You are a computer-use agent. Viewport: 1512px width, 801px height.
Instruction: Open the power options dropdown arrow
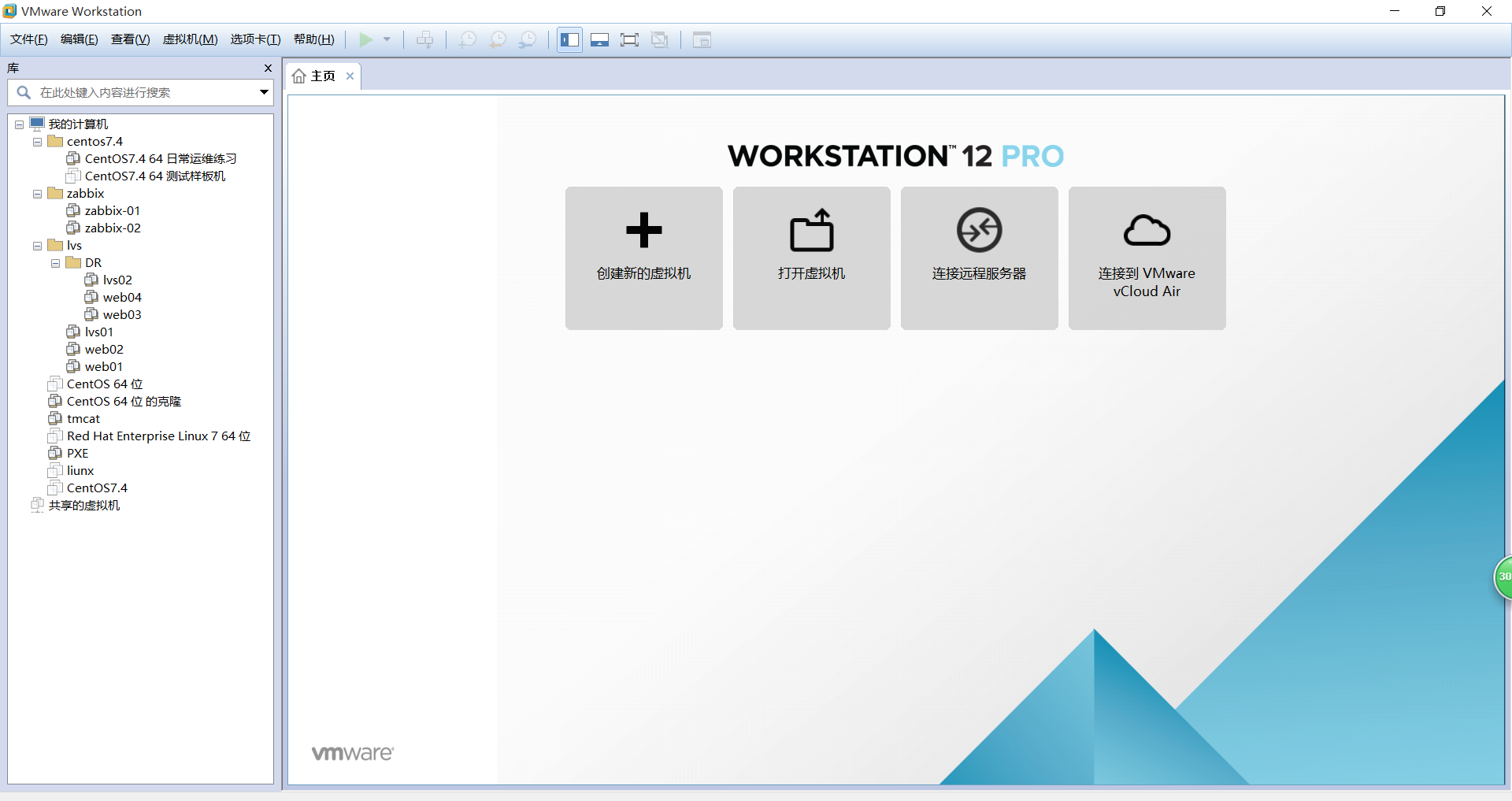click(x=387, y=39)
